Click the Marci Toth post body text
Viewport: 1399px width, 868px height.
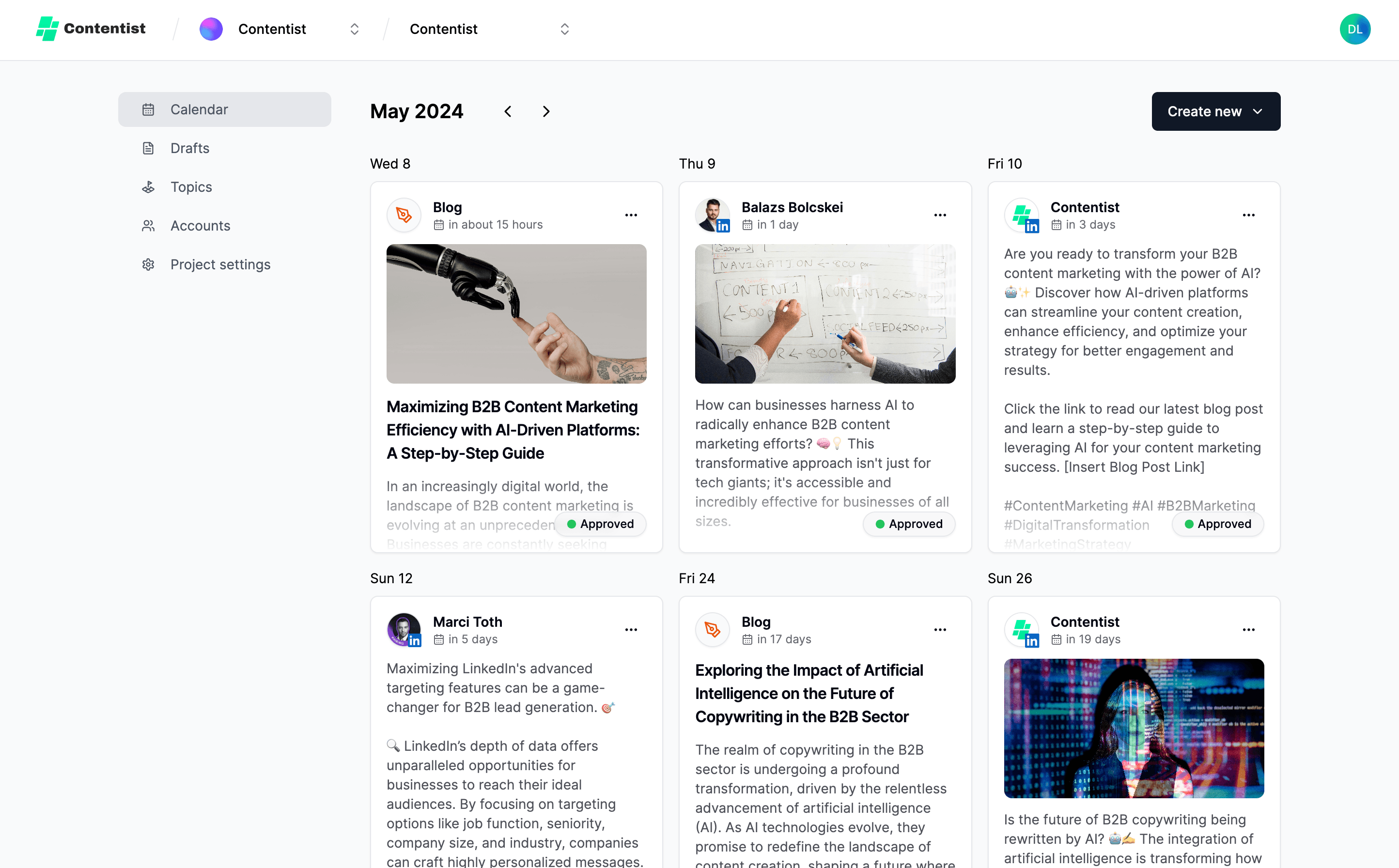pos(515,763)
